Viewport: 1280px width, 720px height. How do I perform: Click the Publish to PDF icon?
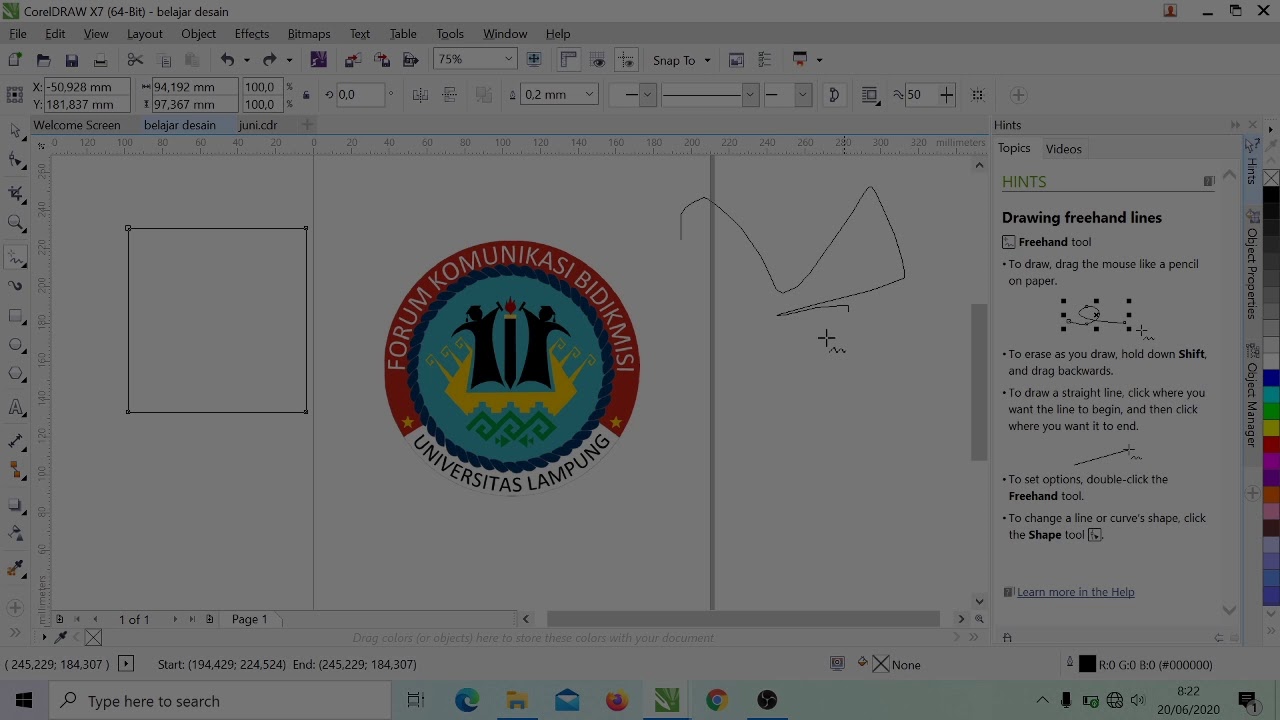[410, 60]
